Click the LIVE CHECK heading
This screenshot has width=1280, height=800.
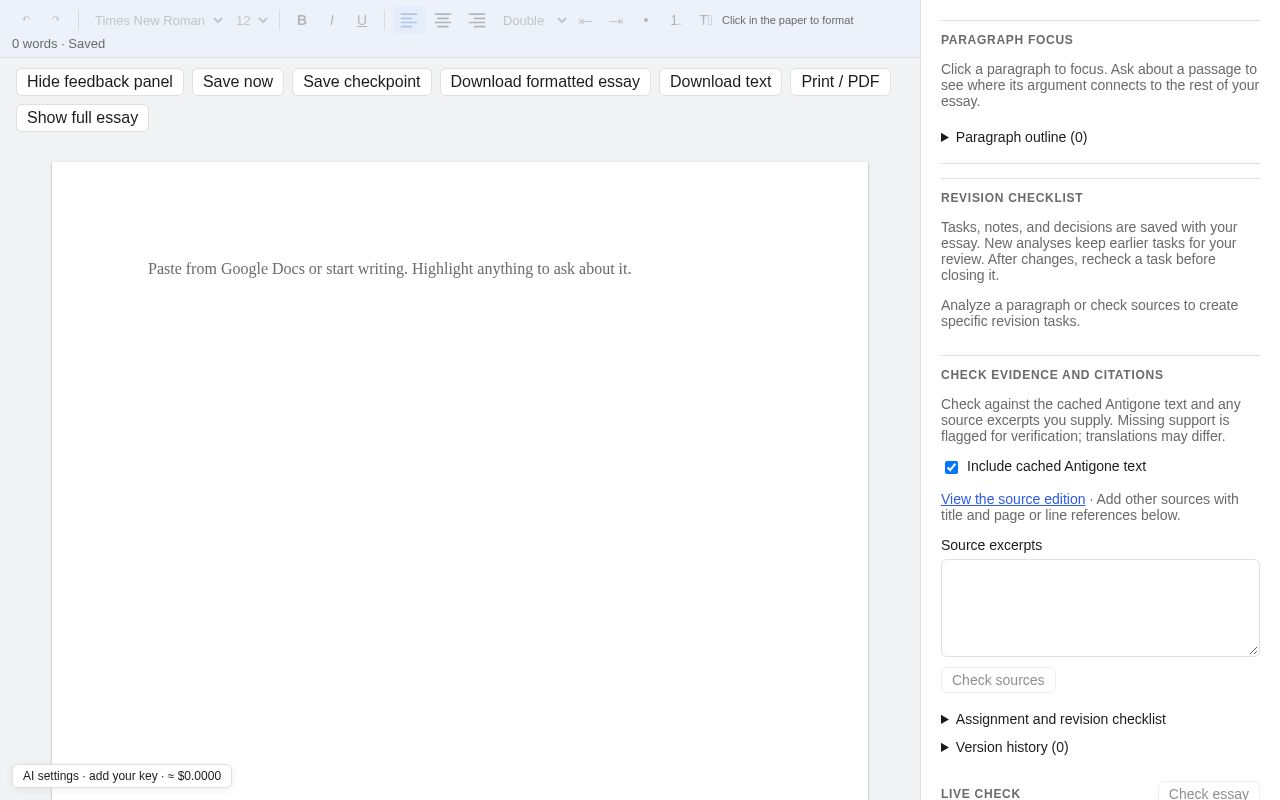coord(981,794)
